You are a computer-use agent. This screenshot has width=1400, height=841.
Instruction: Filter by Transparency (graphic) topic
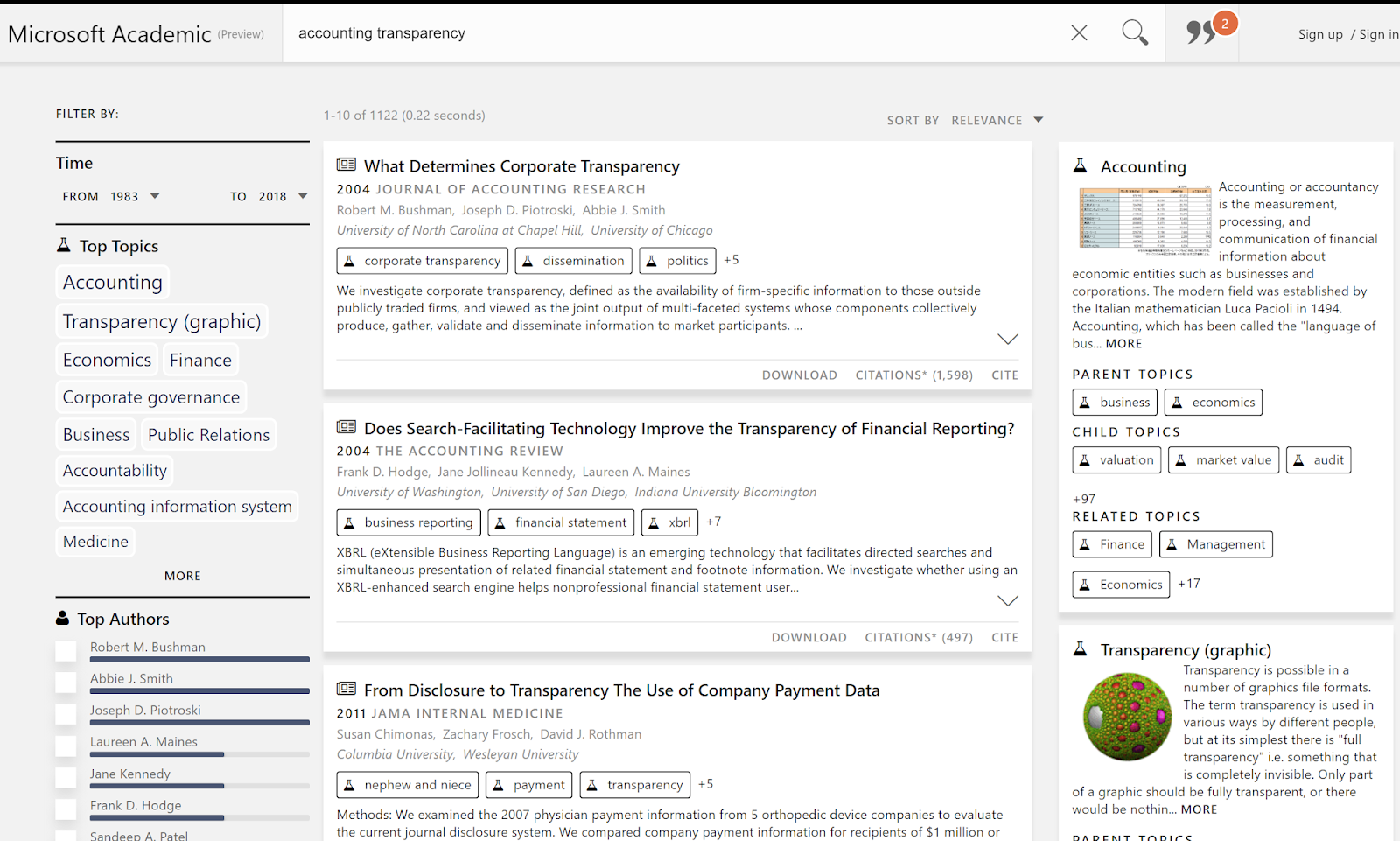coord(162,321)
